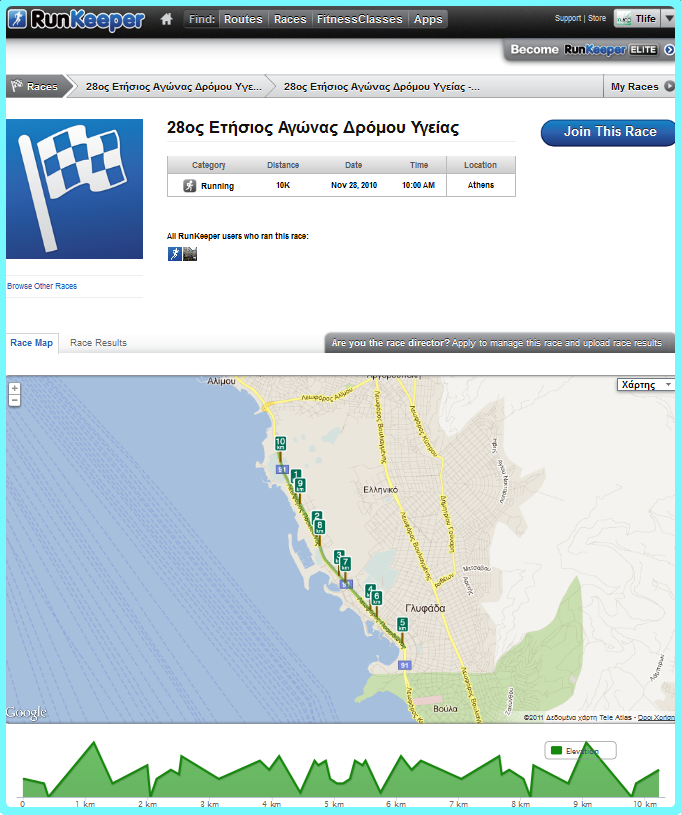The height and width of the screenshot is (815, 681).
Task: Click the Store link
Action: [x=597, y=18]
